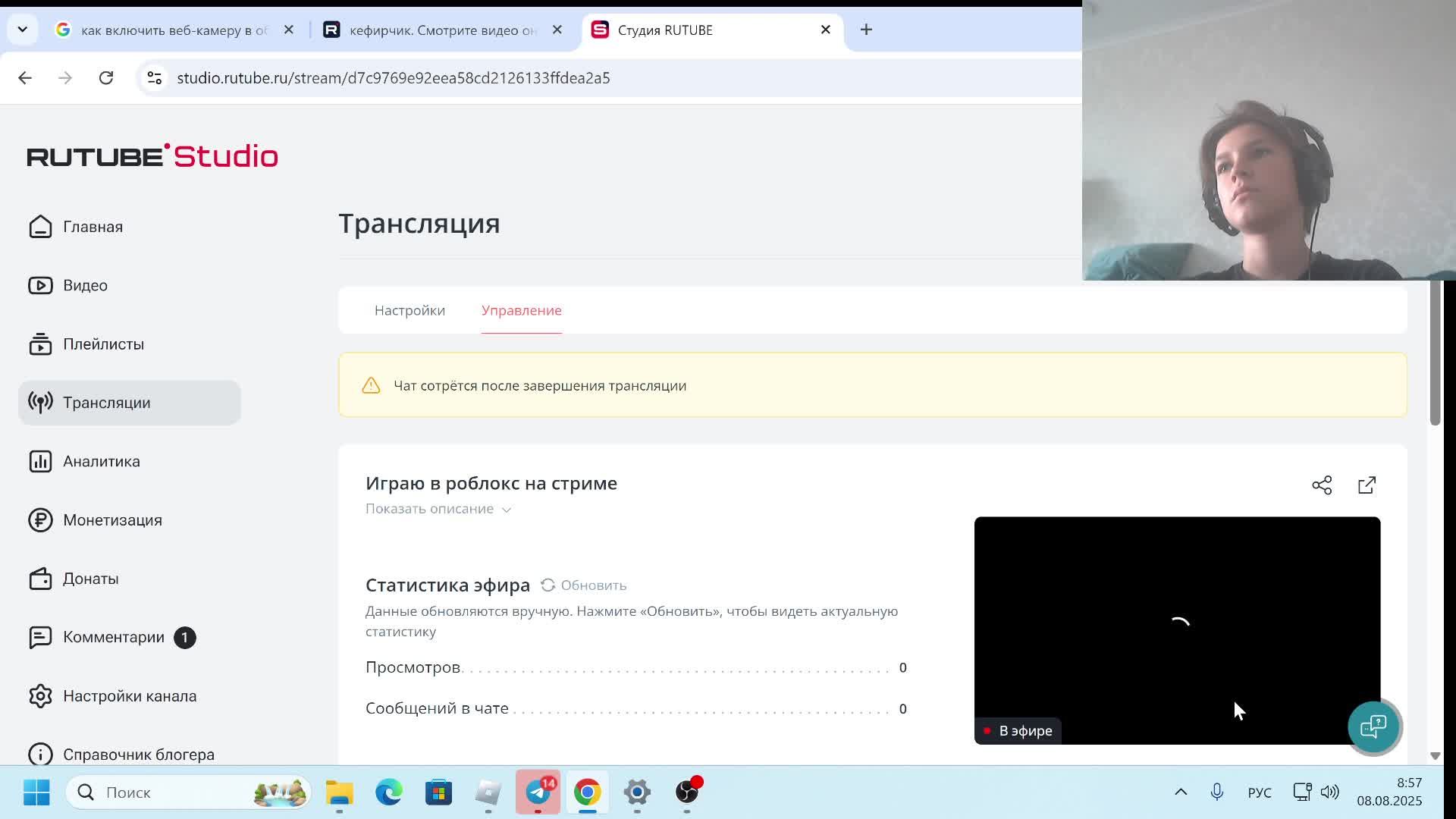Click the support chat bubble icon
The image size is (1456, 819).
1373,726
